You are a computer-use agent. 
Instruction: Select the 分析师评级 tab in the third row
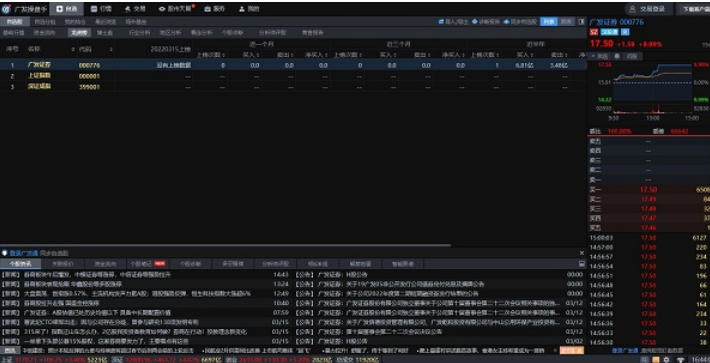[272, 33]
